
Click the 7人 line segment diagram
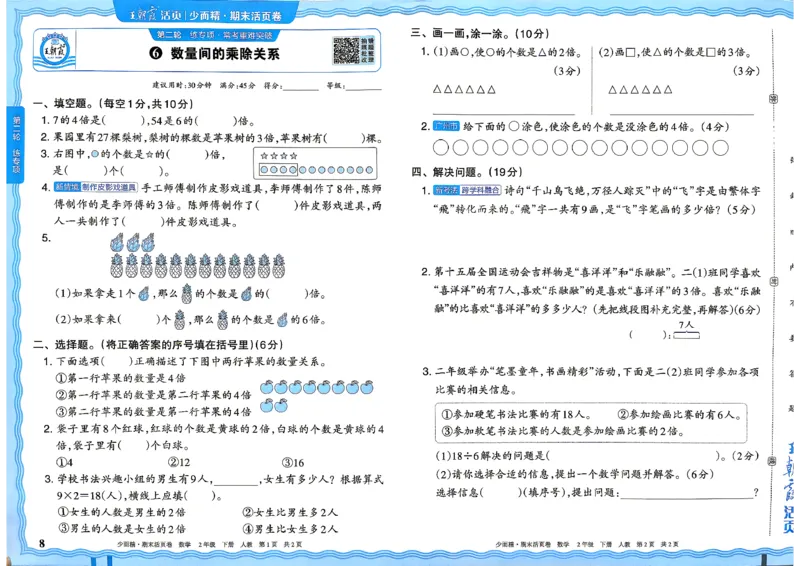[686, 330]
